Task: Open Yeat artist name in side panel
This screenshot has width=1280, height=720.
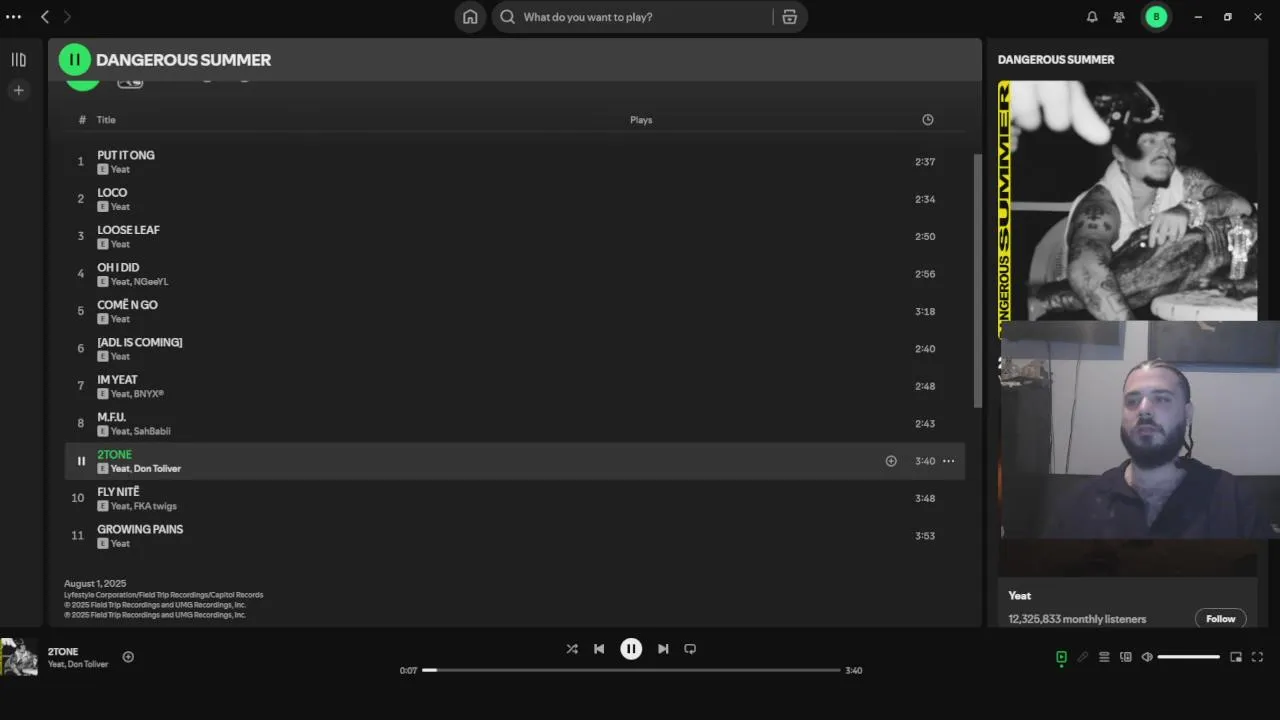Action: point(1020,596)
